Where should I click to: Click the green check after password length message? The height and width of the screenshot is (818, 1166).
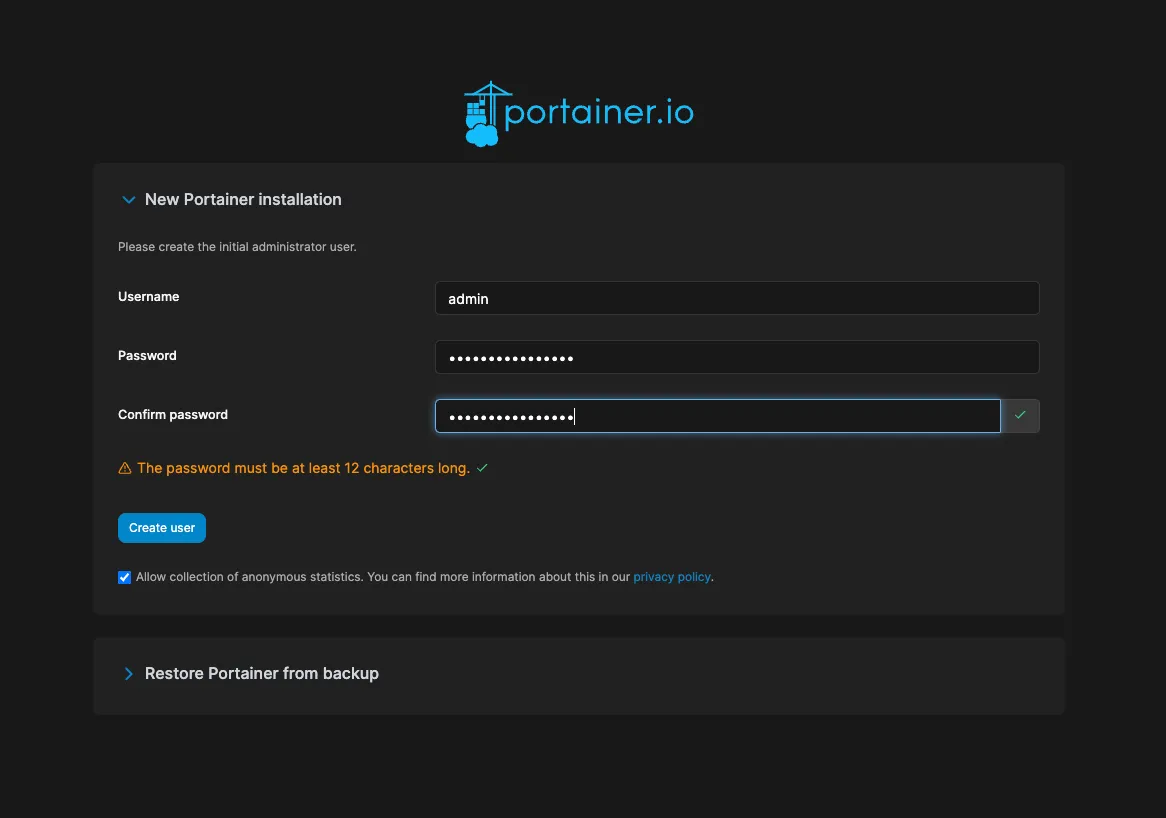tap(482, 468)
